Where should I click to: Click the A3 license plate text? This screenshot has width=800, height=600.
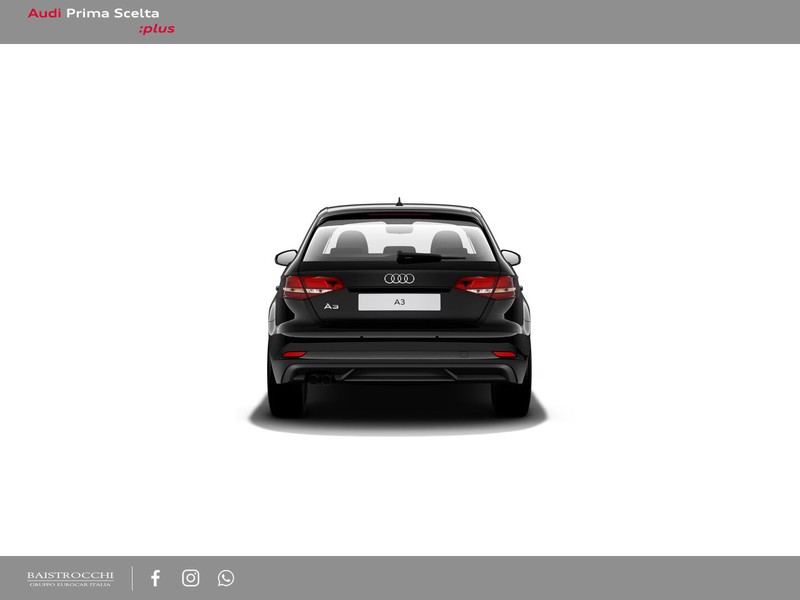(x=399, y=302)
